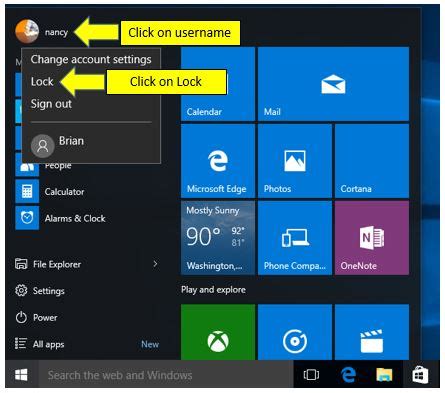Click the Search the web and Windows box
The height and width of the screenshot is (393, 445).
pyautogui.click(x=166, y=375)
